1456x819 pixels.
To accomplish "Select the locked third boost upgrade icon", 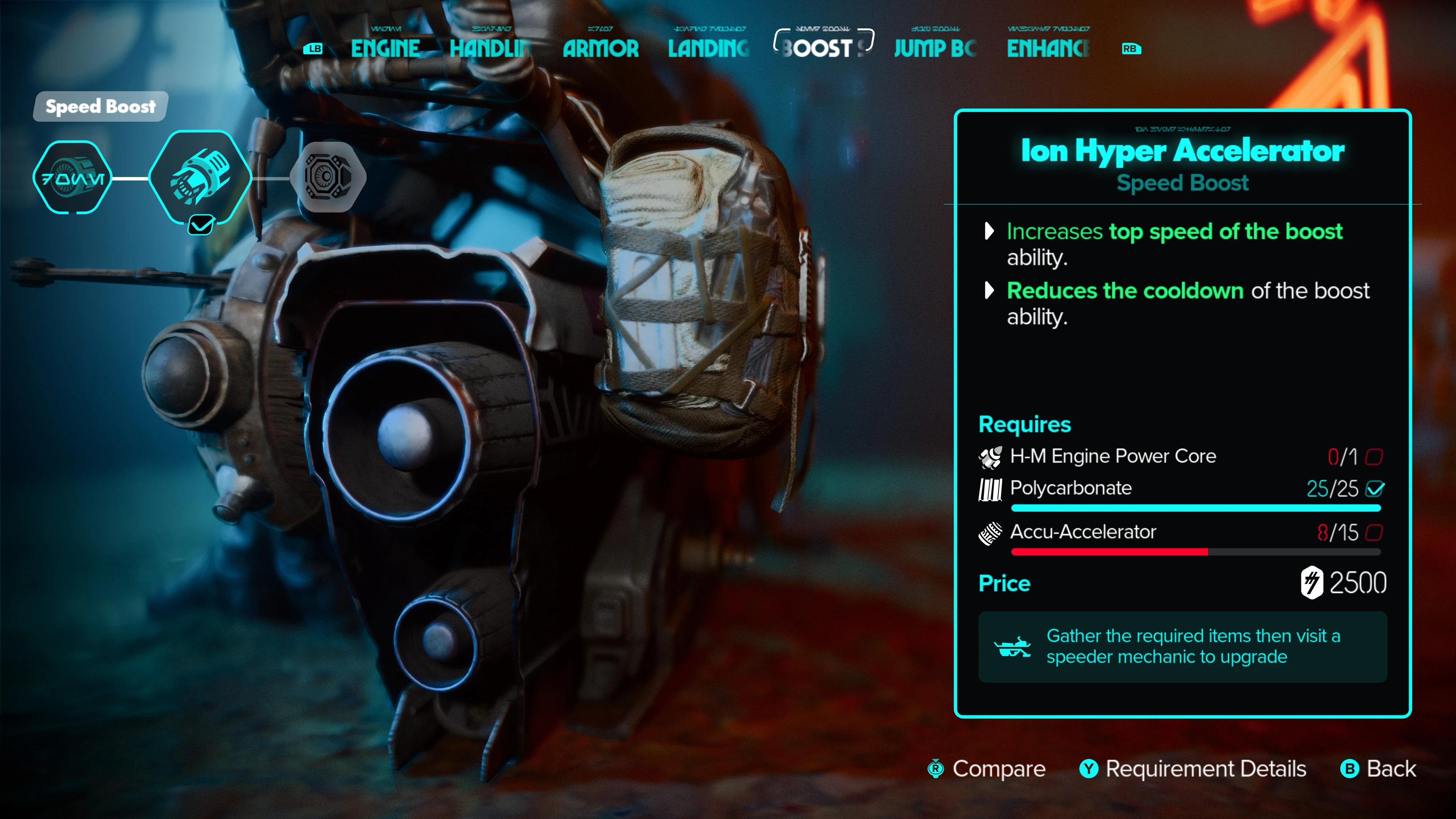I will [328, 177].
